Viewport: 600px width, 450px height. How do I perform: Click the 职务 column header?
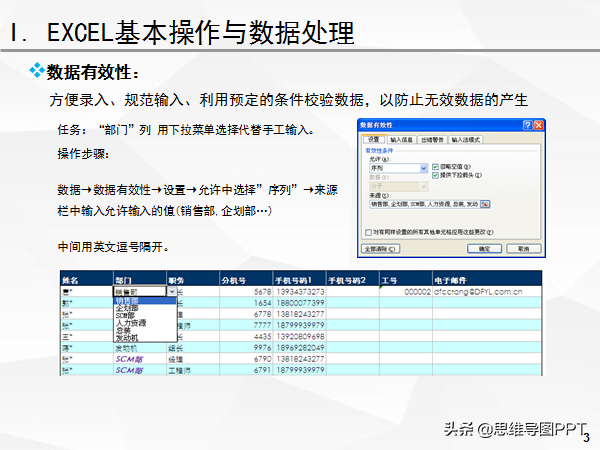[193, 280]
